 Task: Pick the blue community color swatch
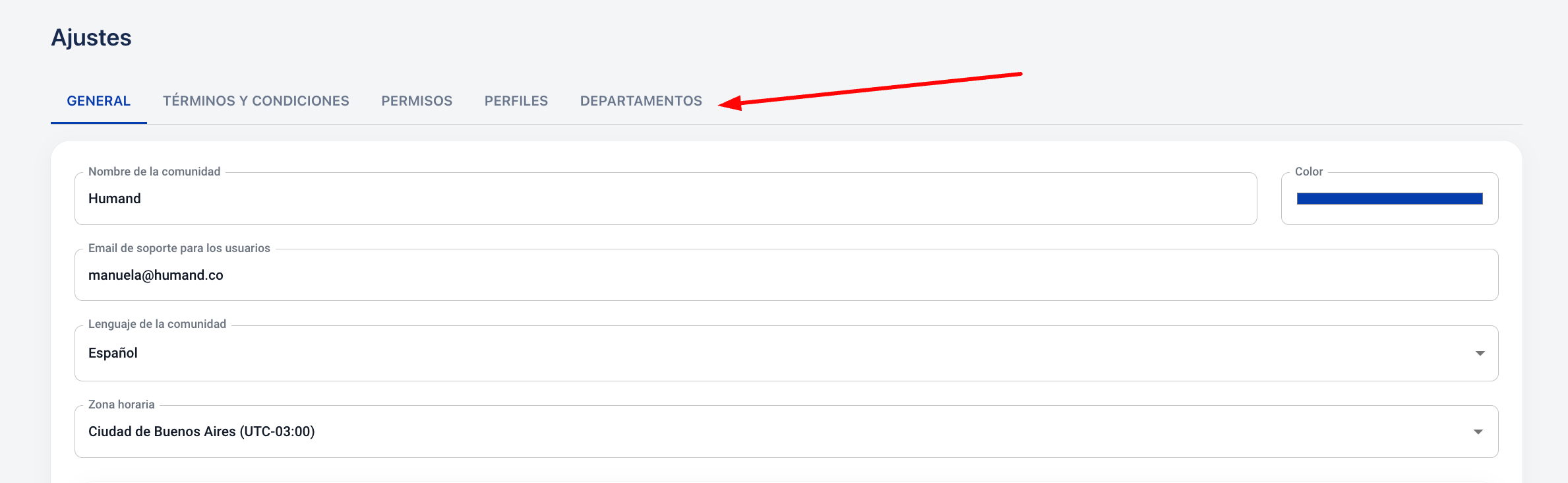pos(1389,199)
